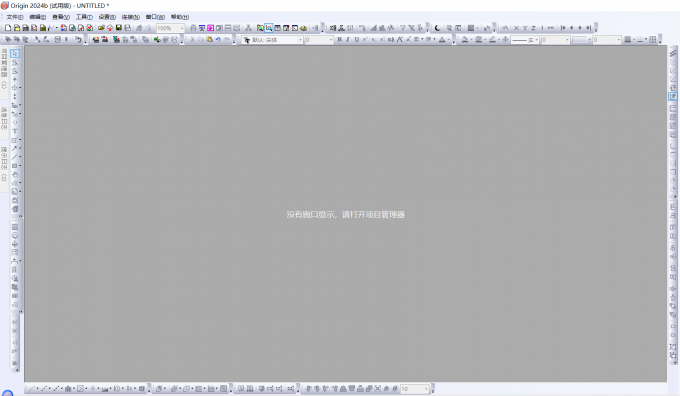680x396 pixels.
Task: Toggle Bold text formatting
Action: coord(340,39)
